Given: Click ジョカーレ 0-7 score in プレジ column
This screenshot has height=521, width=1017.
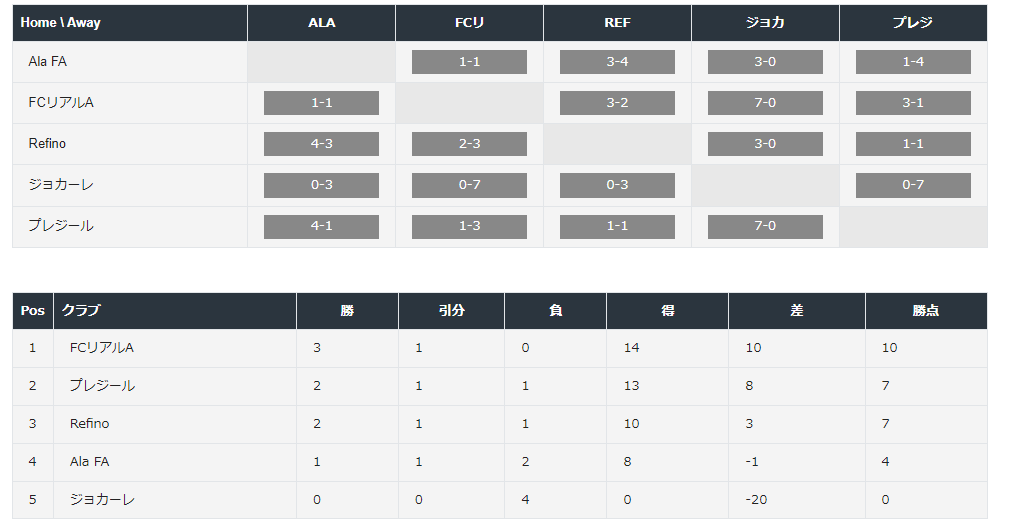Looking at the screenshot, I should tap(913, 185).
